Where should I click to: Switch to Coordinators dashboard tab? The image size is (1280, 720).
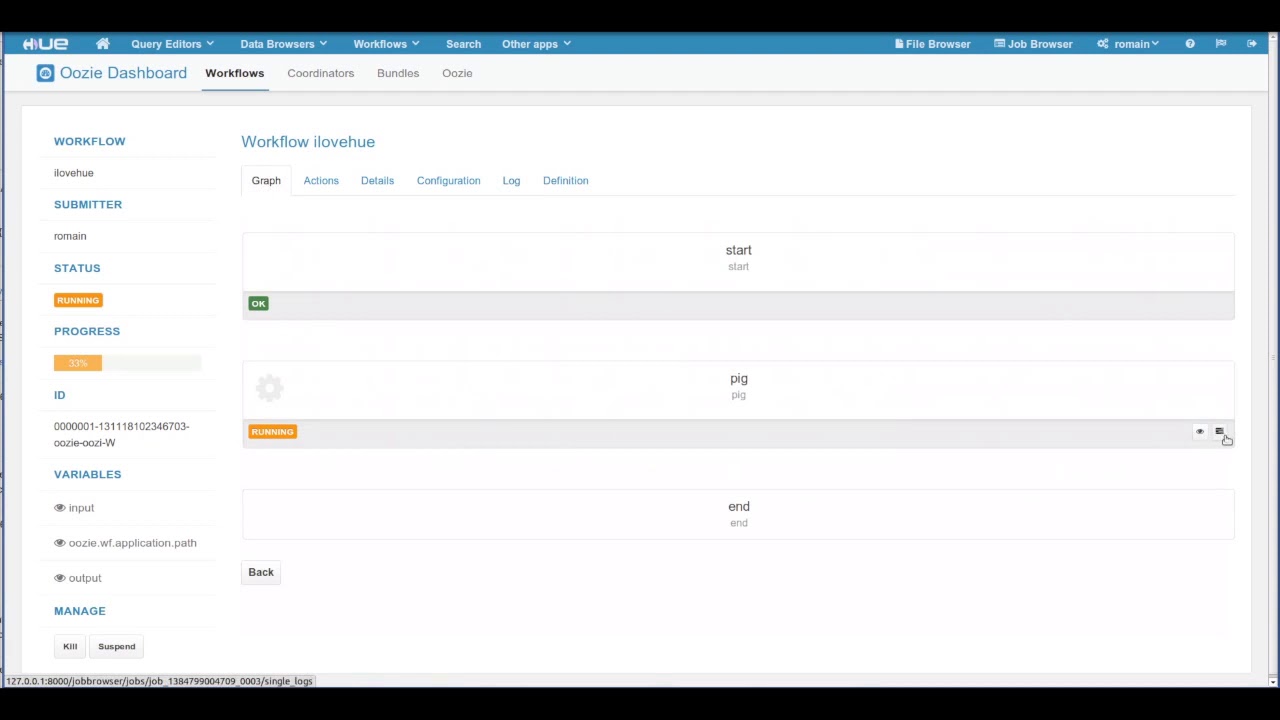pos(320,73)
